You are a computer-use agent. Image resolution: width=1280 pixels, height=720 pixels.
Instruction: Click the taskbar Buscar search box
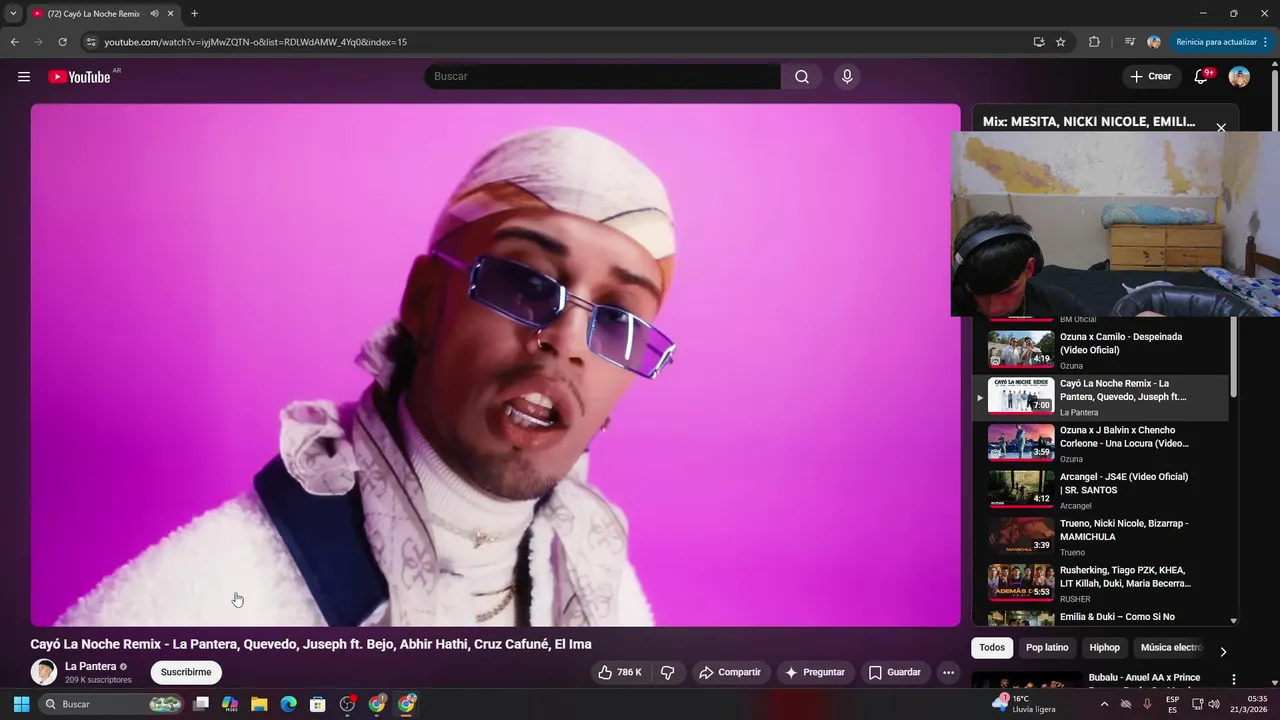tap(112, 704)
